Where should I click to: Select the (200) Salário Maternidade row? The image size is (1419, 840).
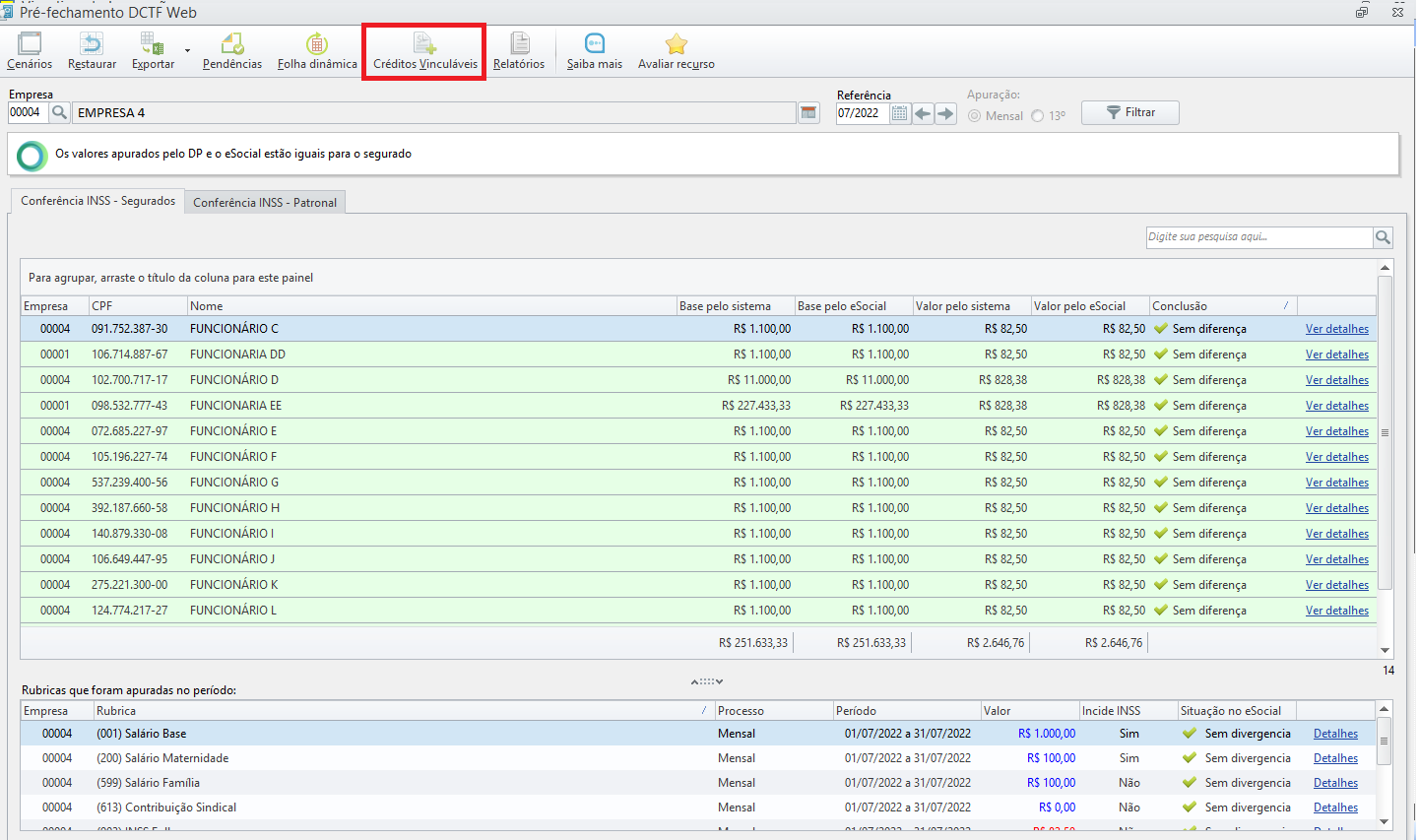697,758
